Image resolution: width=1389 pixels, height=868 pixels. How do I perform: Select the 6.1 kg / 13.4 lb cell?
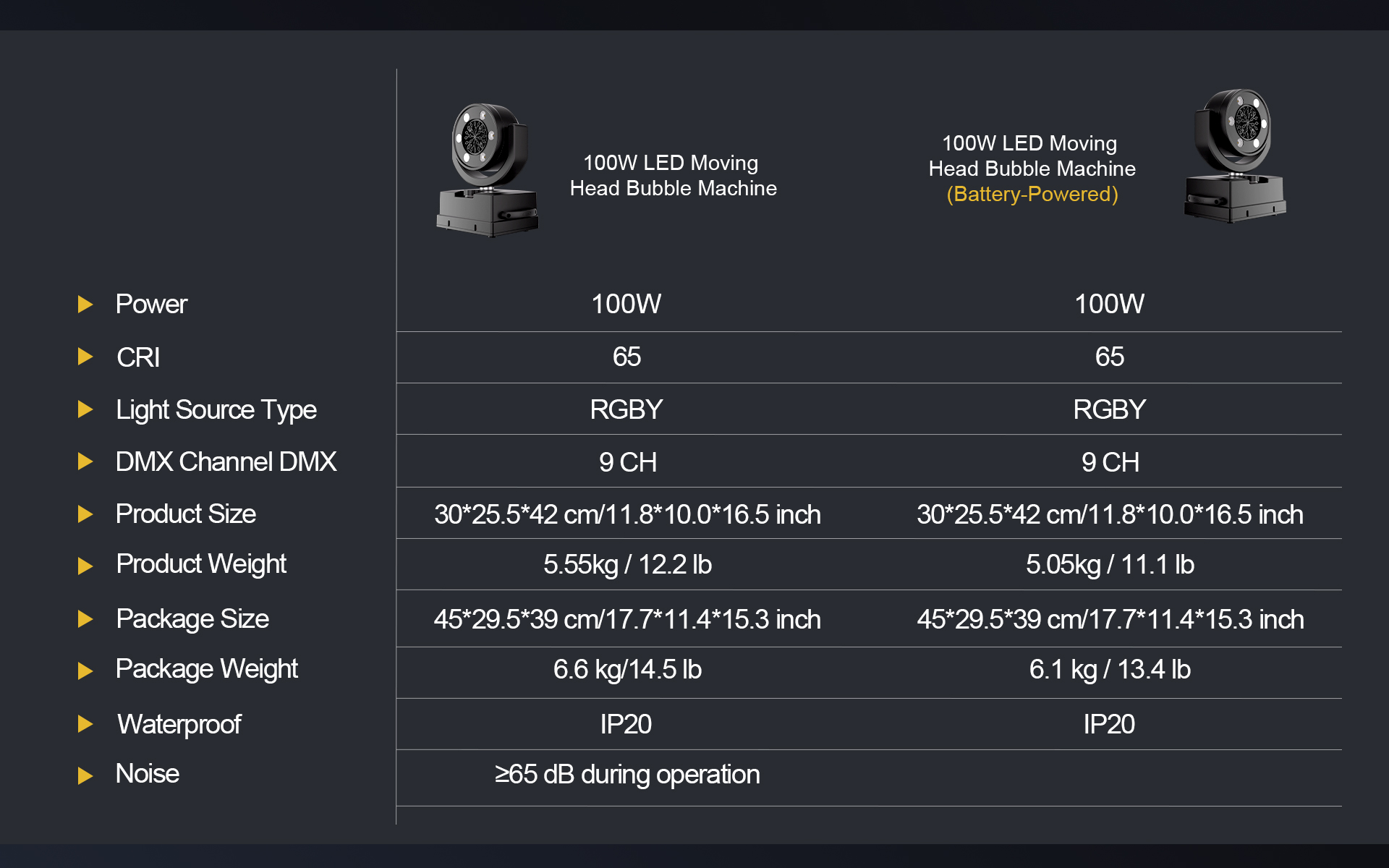click(1110, 670)
